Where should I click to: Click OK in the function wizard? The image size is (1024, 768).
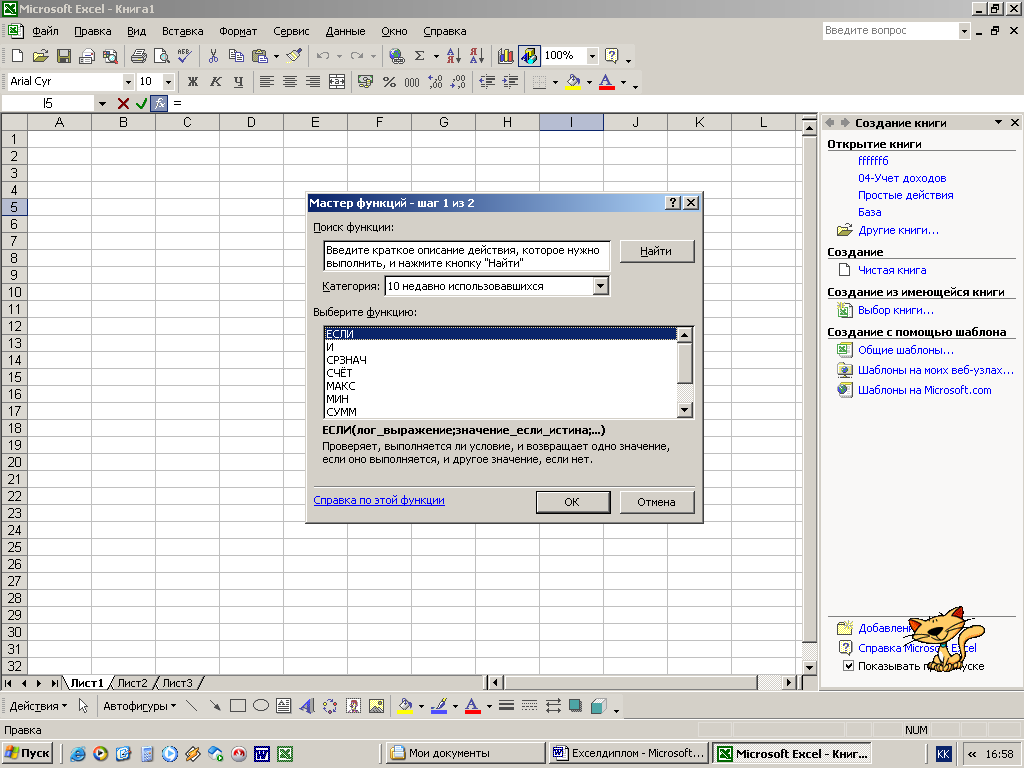[572, 502]
